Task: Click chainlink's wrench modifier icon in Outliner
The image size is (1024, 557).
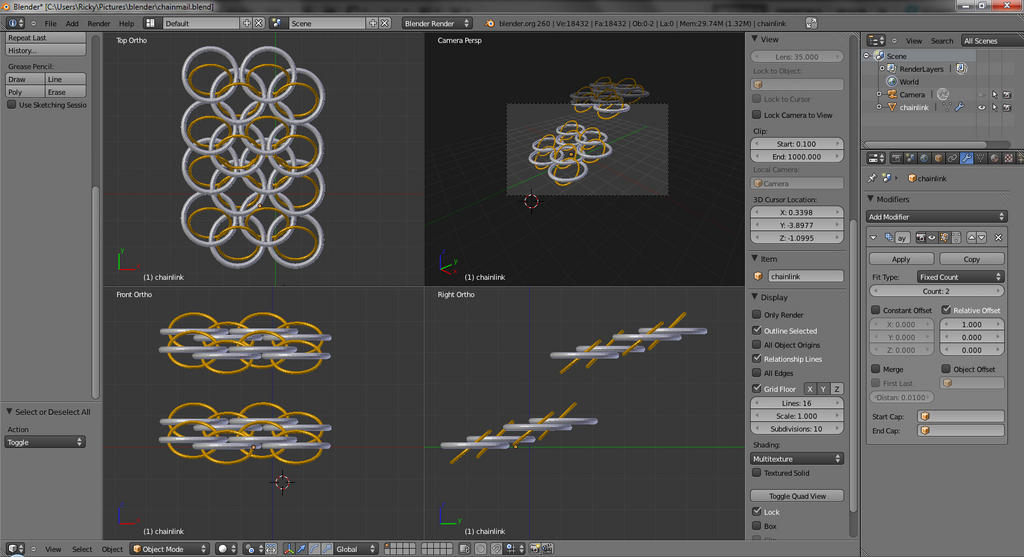Action: (959, 107)
